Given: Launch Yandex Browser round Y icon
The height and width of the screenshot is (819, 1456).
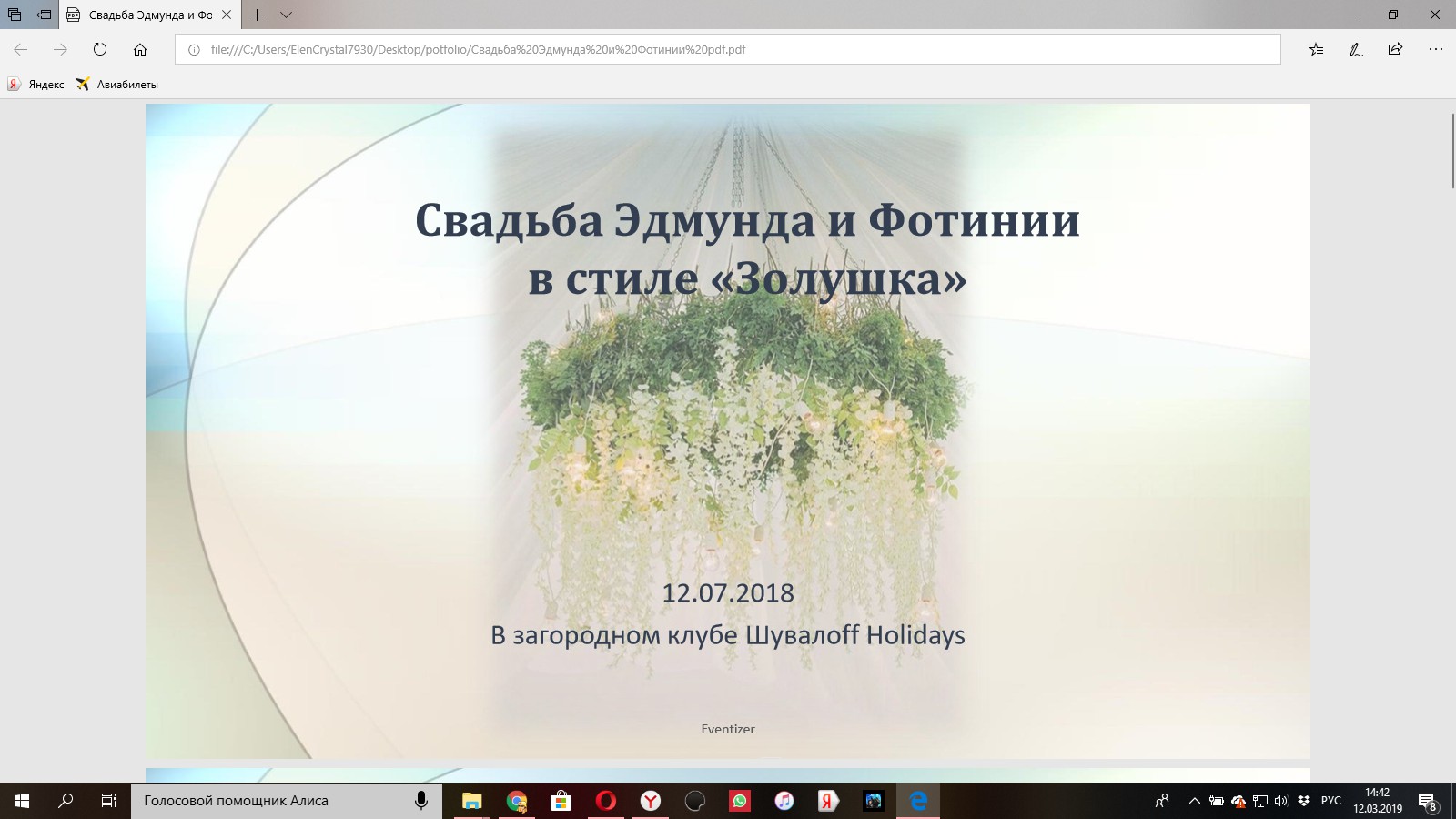Looking at the screenshot, I should (650, 801).
